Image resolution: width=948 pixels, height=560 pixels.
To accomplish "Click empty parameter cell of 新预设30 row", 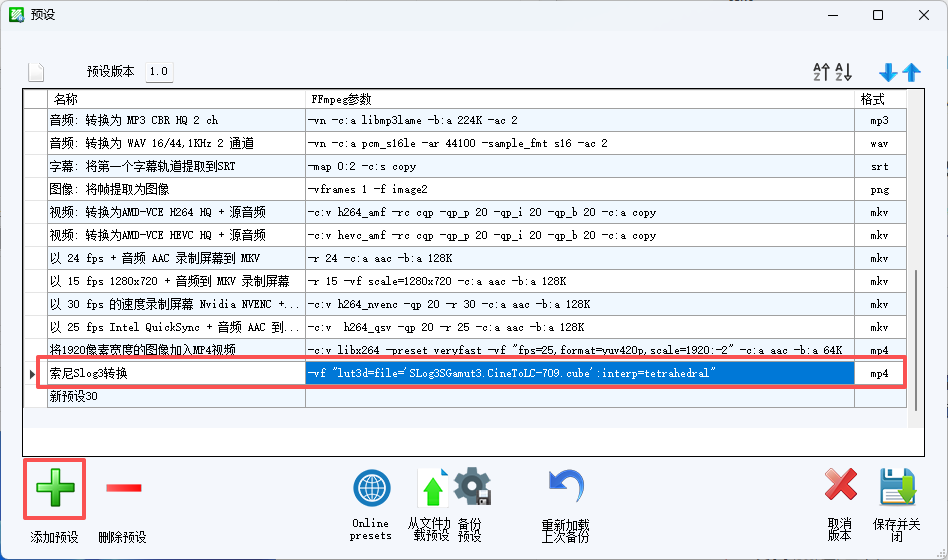I will coord(580,396).
